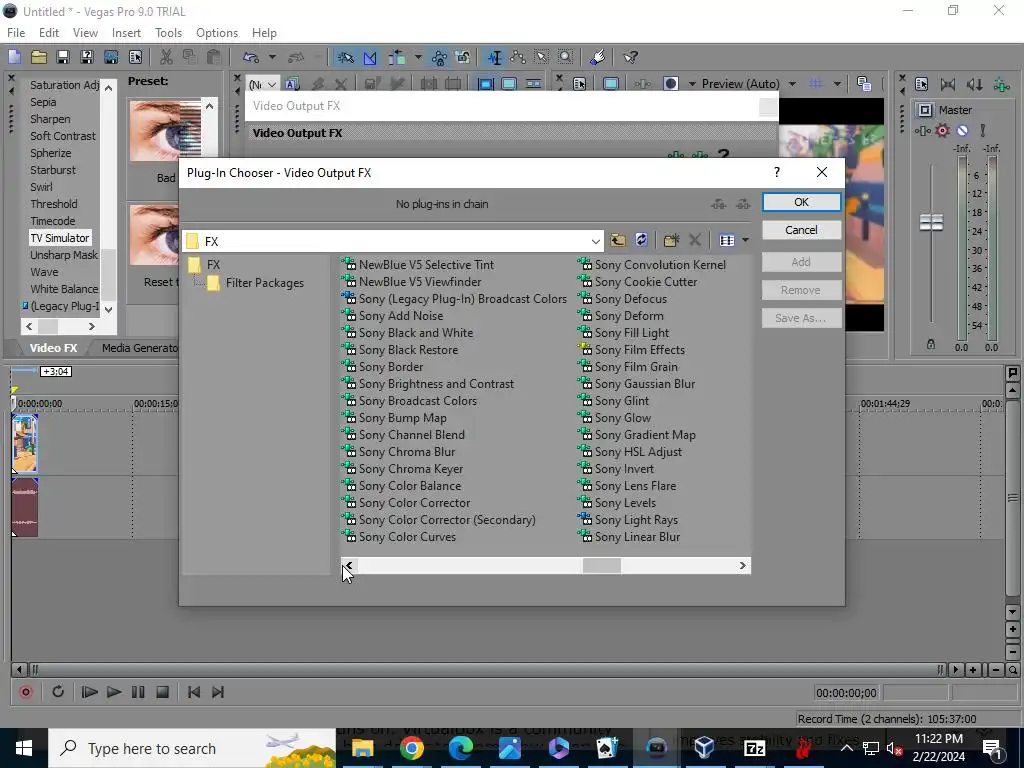Click Play From Start in transport bar

89,692
